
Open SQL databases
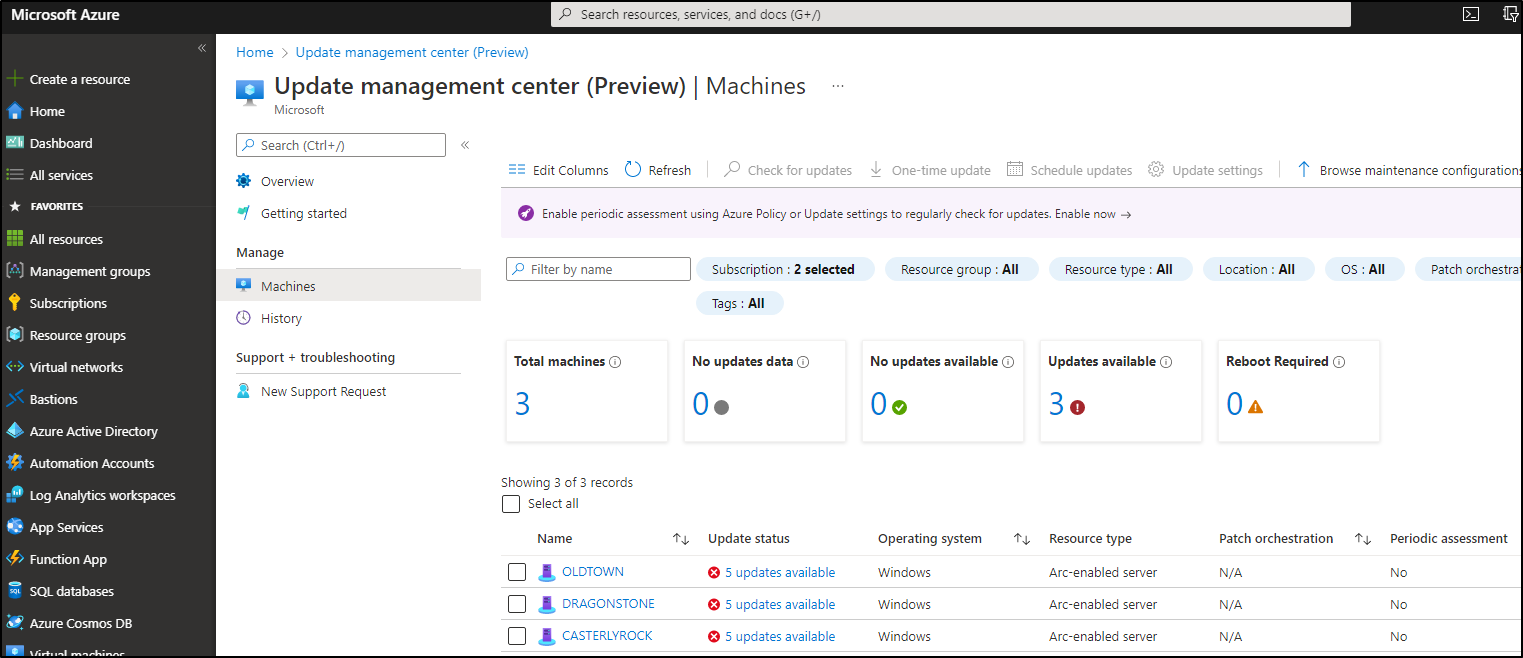coord(72,591)
